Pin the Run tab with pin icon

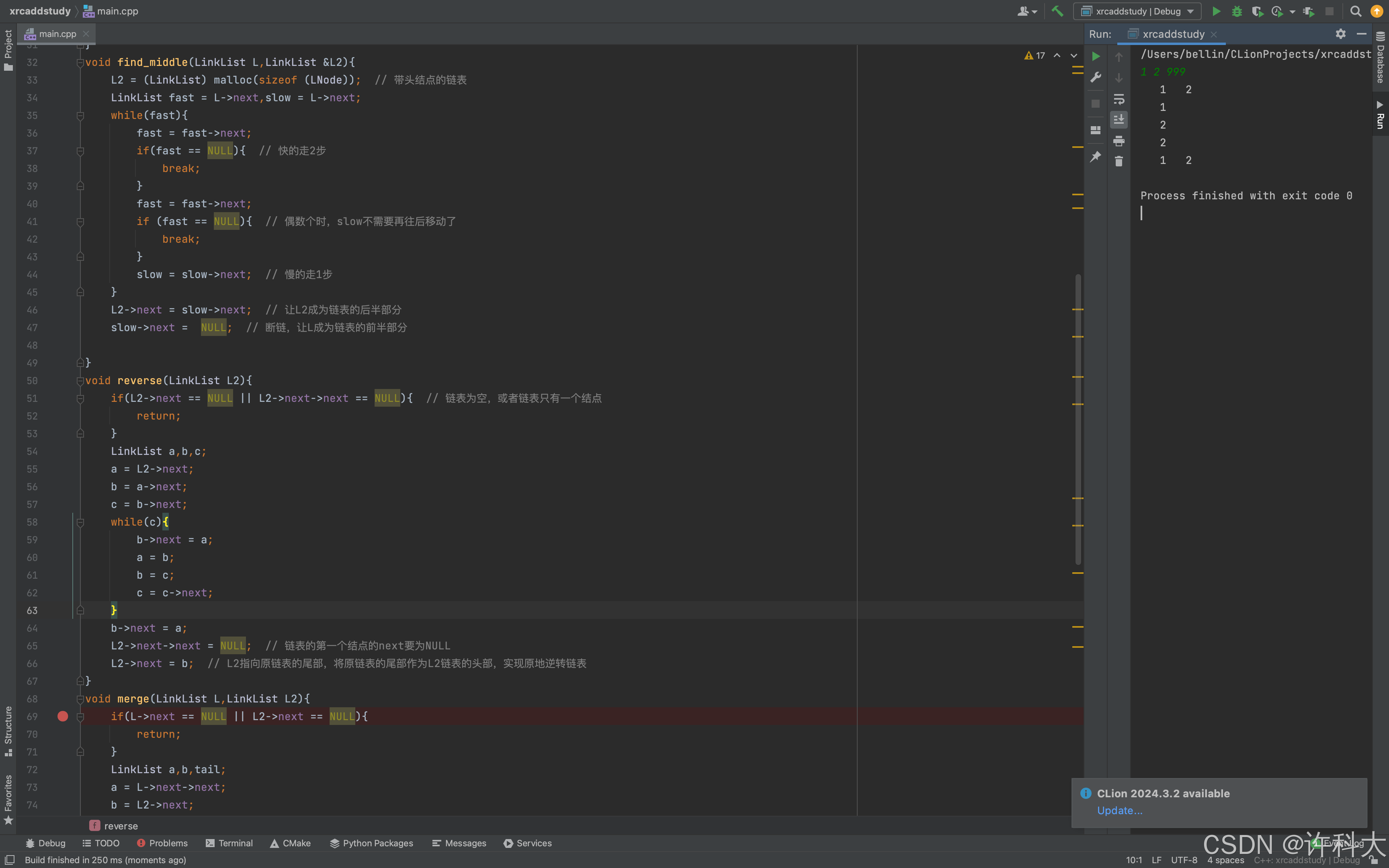pyautogui.click(x=1096, y=156)
